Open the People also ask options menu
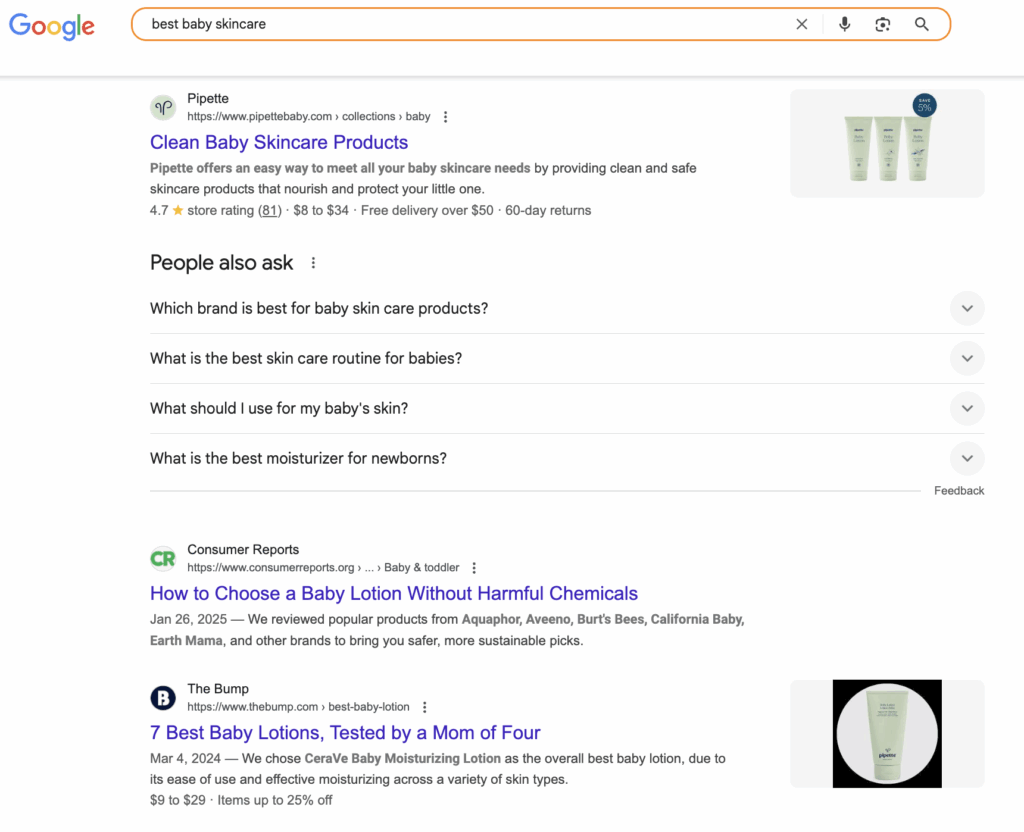 click(313, 263)
